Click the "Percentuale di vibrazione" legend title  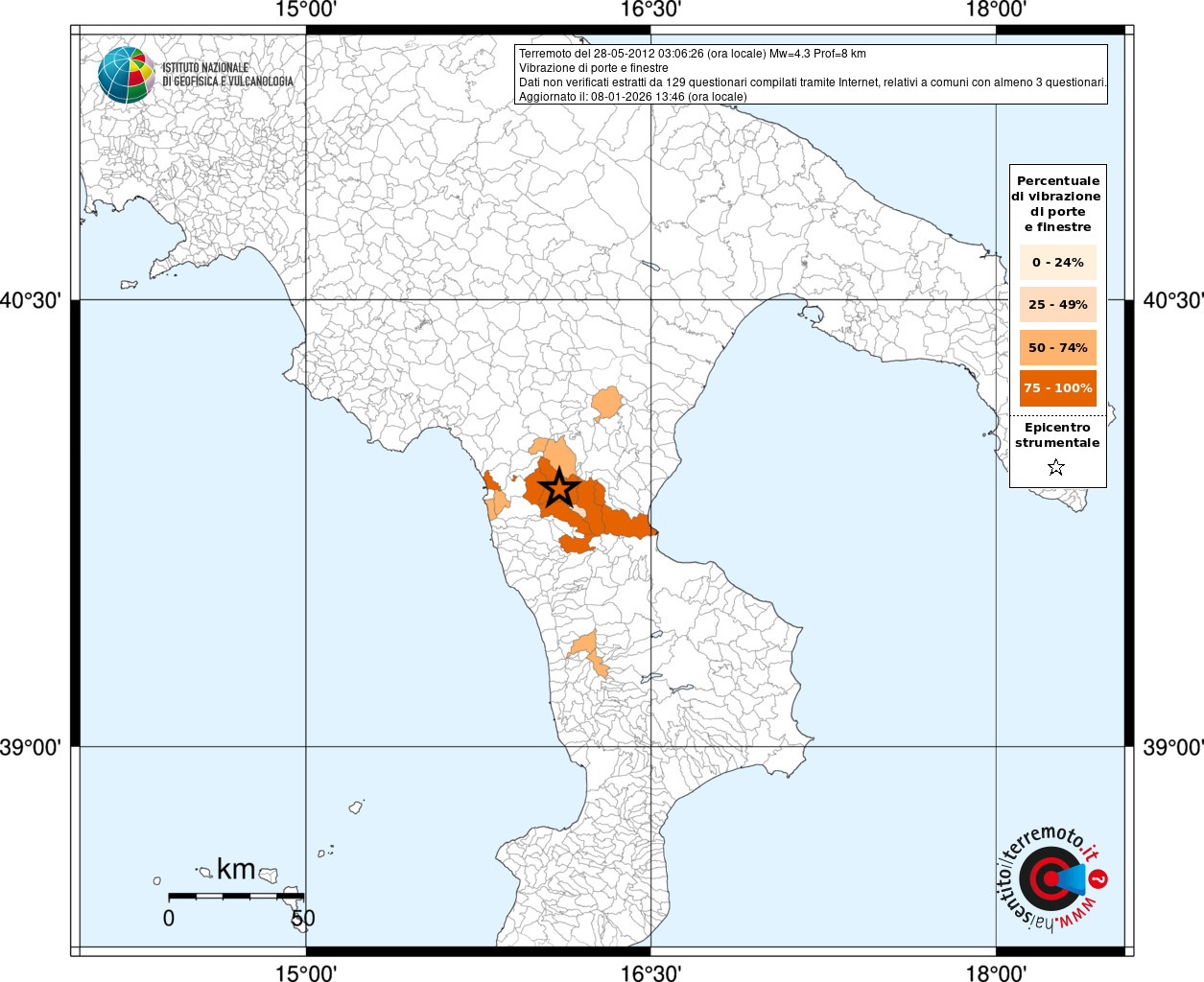1057,203
